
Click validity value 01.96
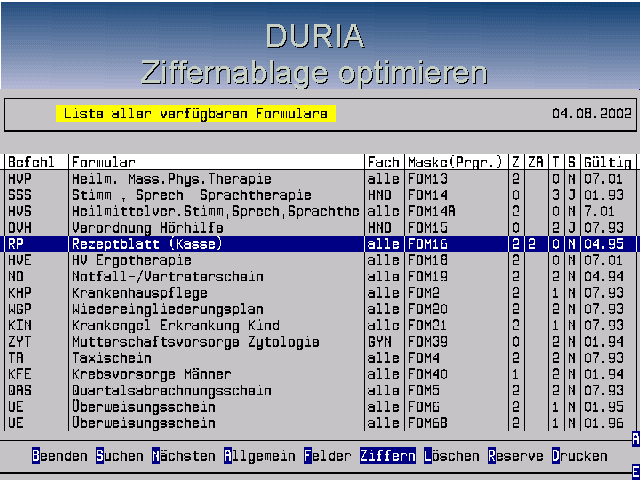[604, 423]
